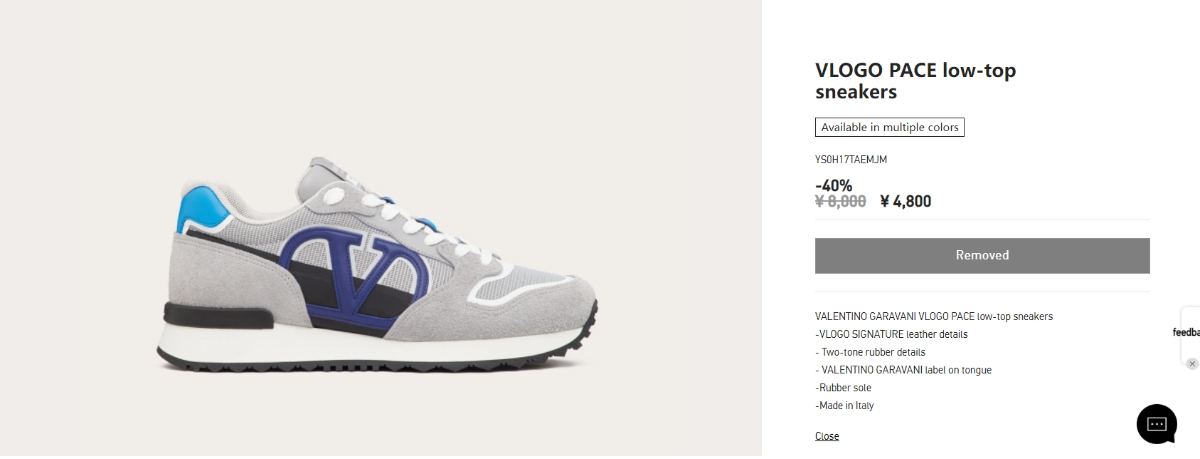Open the feedback side tab
The width and height of the screenshot is (1200, 459).
(1187, 332)
